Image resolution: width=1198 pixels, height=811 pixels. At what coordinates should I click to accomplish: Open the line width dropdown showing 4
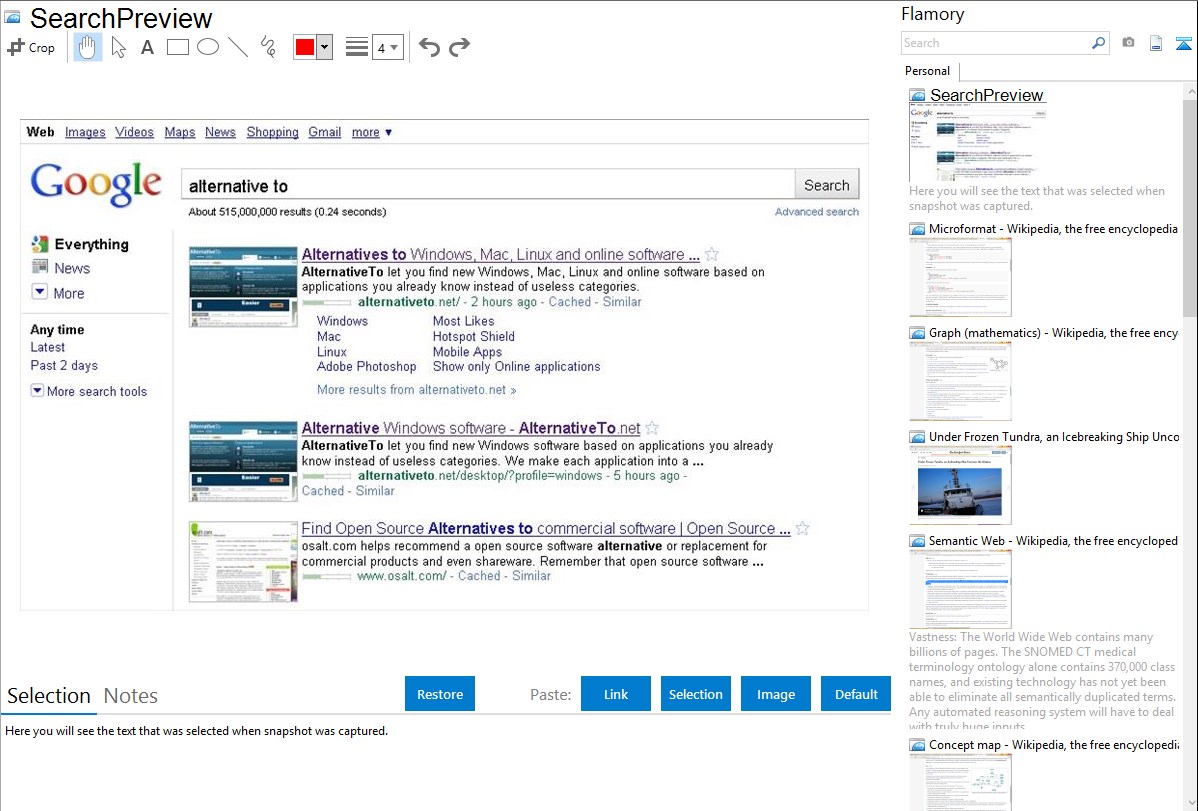(388, 47)
